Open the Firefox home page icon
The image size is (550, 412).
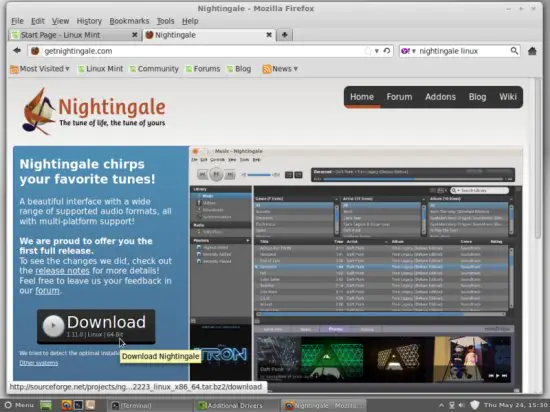(x=532, y=51)
